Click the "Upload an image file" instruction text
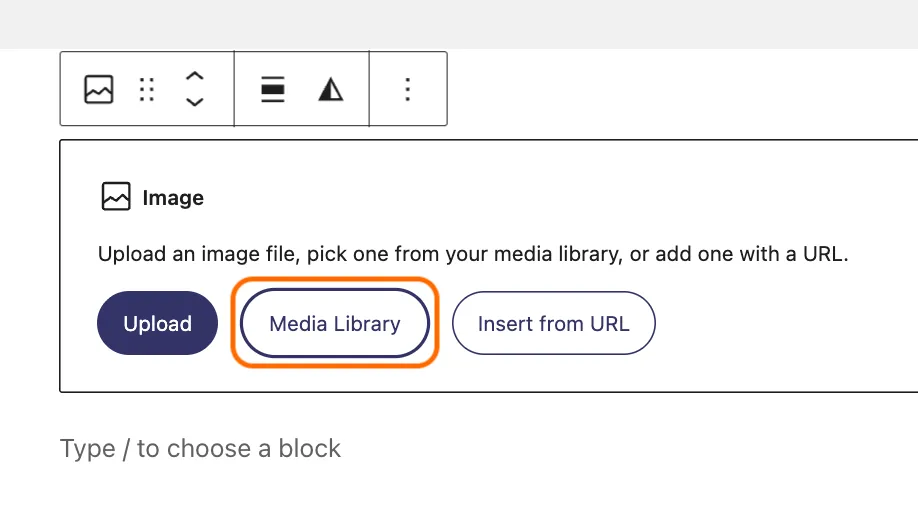Viewport: 918px width, 508px height. [x=473, y=254]
